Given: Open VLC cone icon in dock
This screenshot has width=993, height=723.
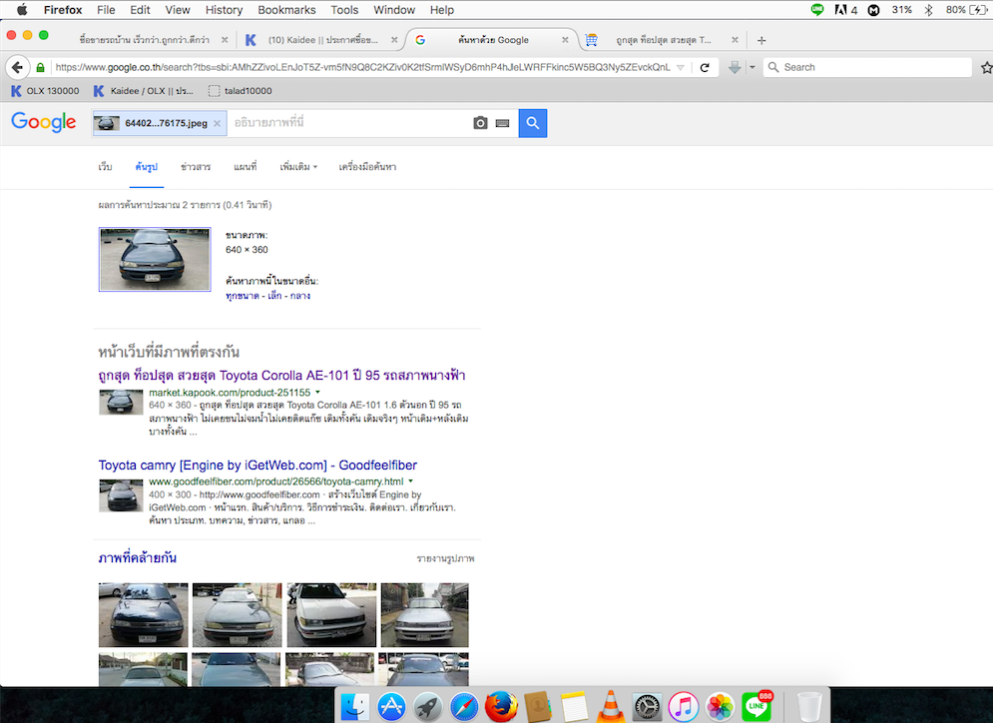Looking at the screenshot, I should (610, 707).
